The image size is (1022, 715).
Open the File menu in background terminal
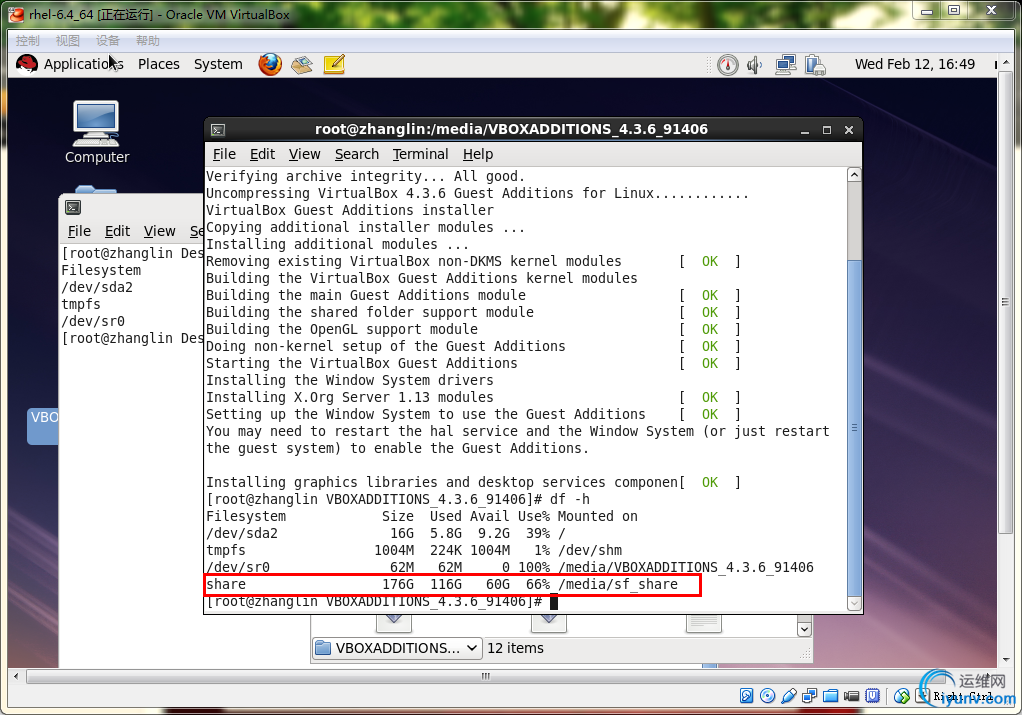click(x=80, y=231)
